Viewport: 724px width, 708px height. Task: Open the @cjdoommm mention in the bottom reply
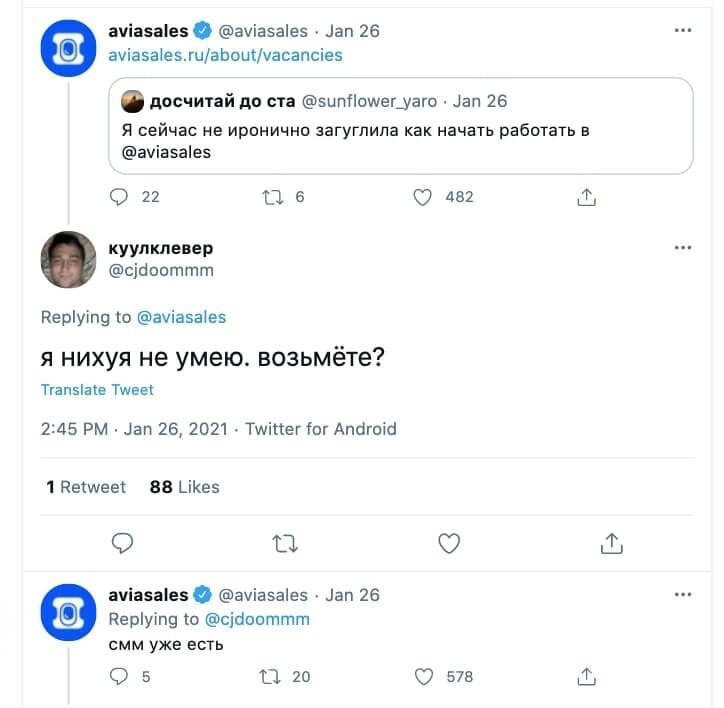(x=257, y=619)
